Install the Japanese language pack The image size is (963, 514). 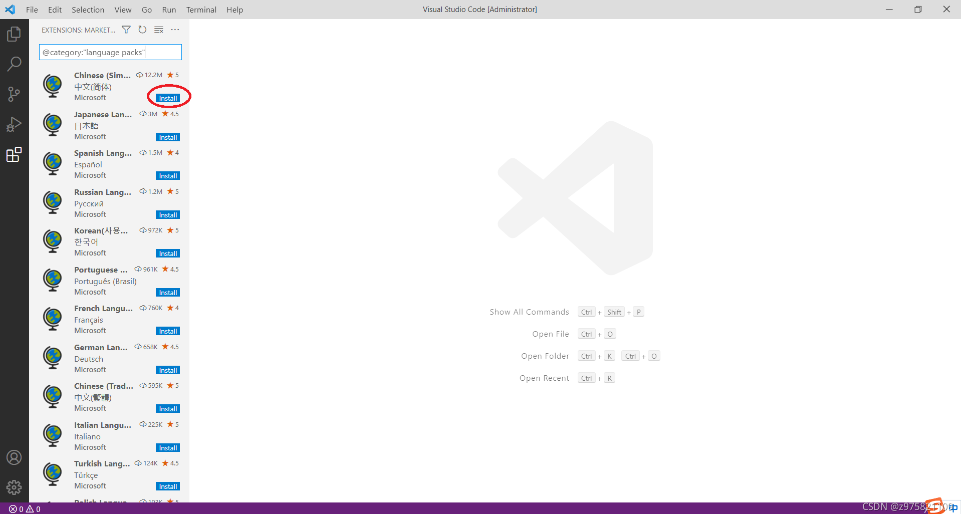point(168,137)
